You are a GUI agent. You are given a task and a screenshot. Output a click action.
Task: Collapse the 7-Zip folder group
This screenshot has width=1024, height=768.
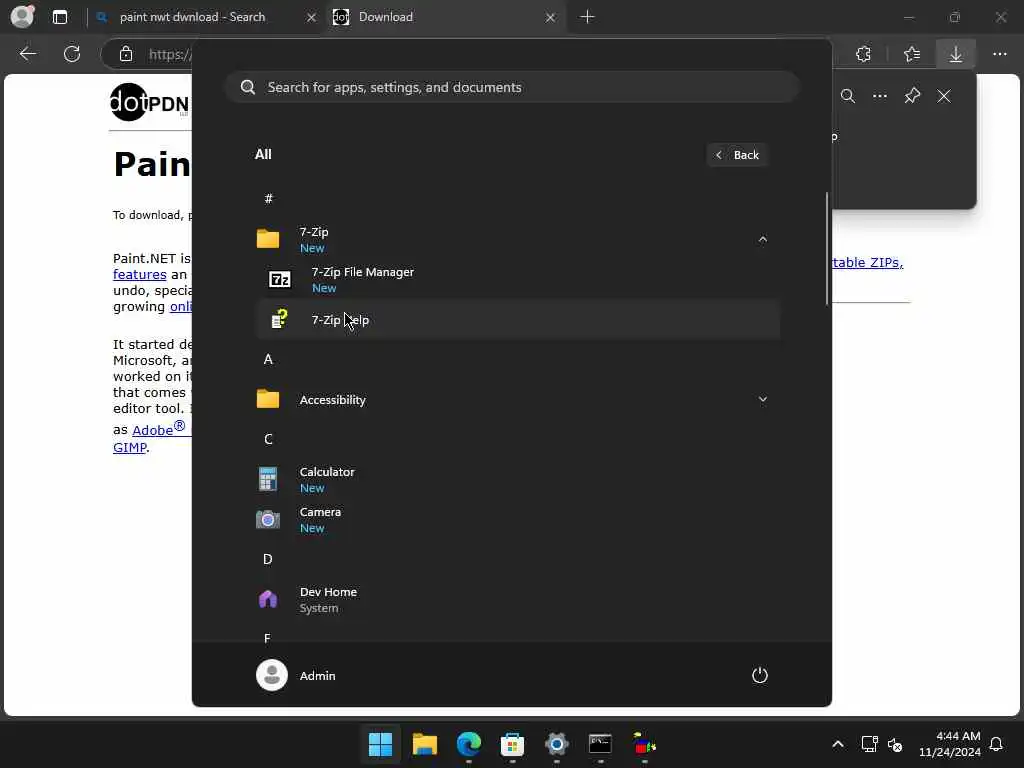762,240
